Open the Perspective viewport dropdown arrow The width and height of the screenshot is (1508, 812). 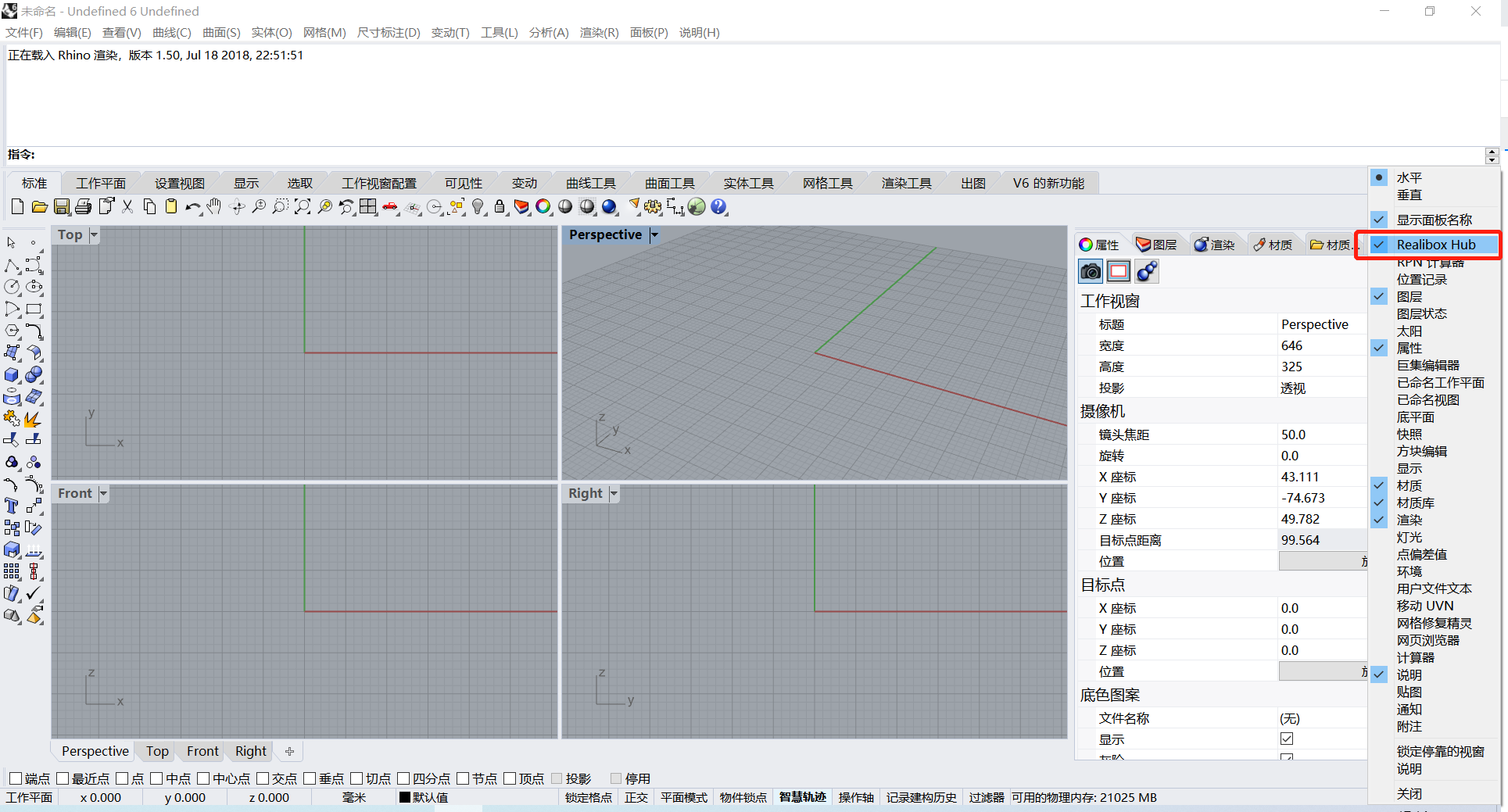coord(654,234)
